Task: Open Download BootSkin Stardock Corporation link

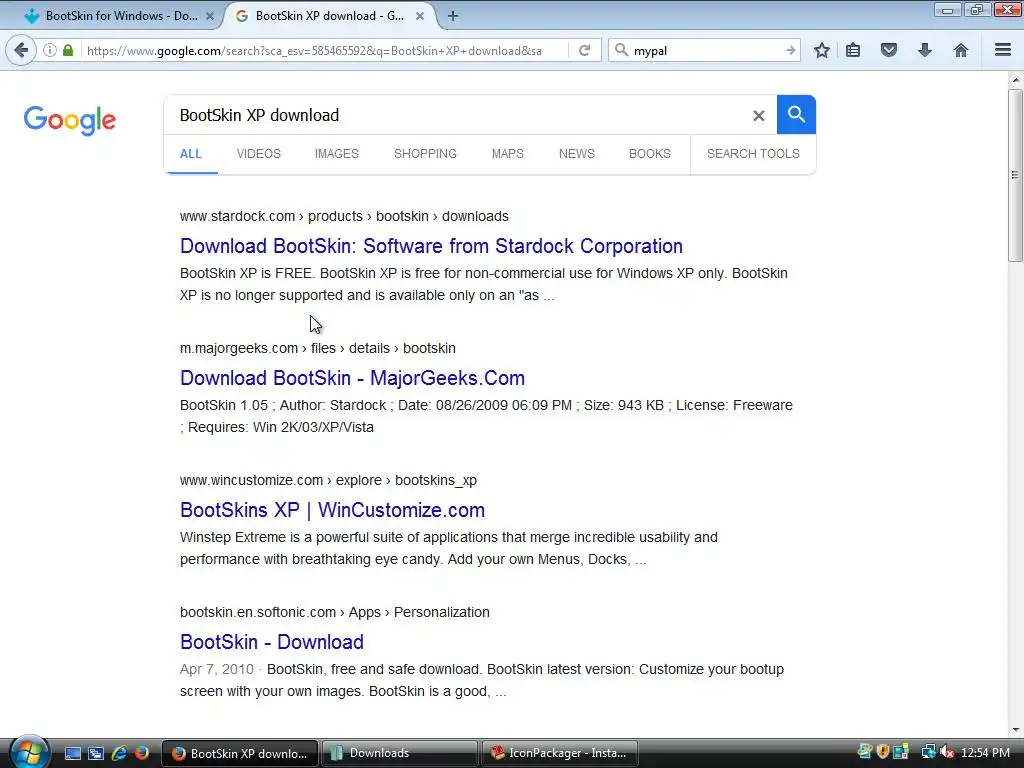Action: 431,246
